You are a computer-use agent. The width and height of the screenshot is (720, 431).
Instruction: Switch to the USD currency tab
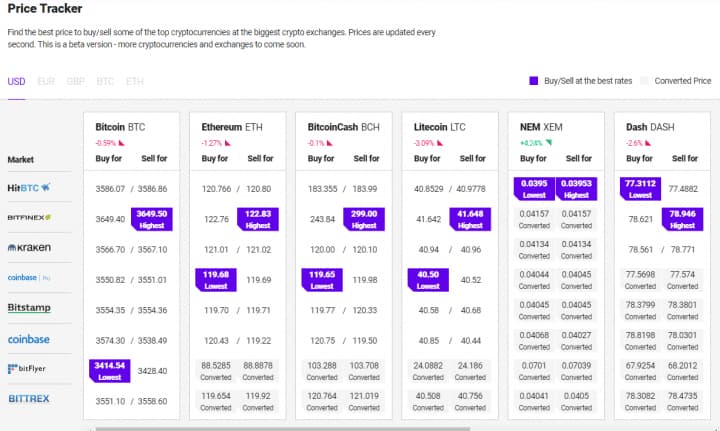[16, 81]
